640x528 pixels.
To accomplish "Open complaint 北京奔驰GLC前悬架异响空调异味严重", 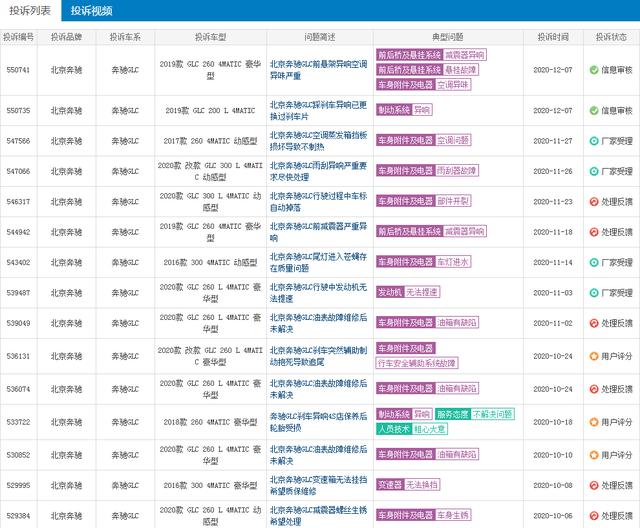I will (318, 70).
